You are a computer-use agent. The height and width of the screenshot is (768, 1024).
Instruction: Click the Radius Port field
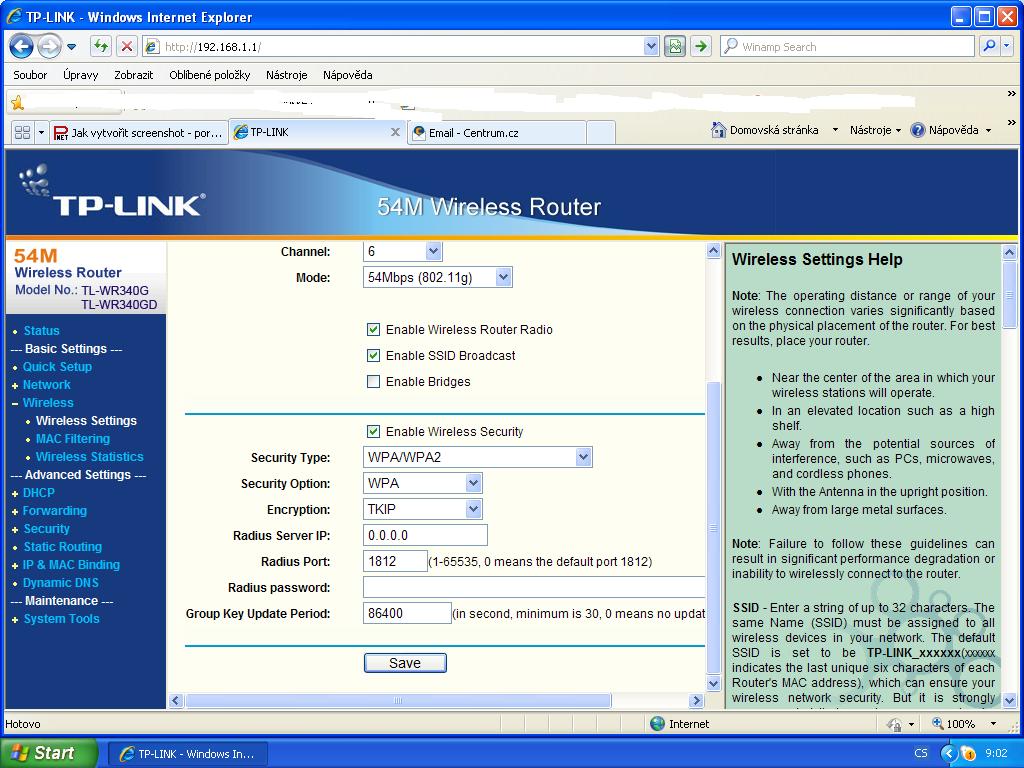(x=395, y=562)
